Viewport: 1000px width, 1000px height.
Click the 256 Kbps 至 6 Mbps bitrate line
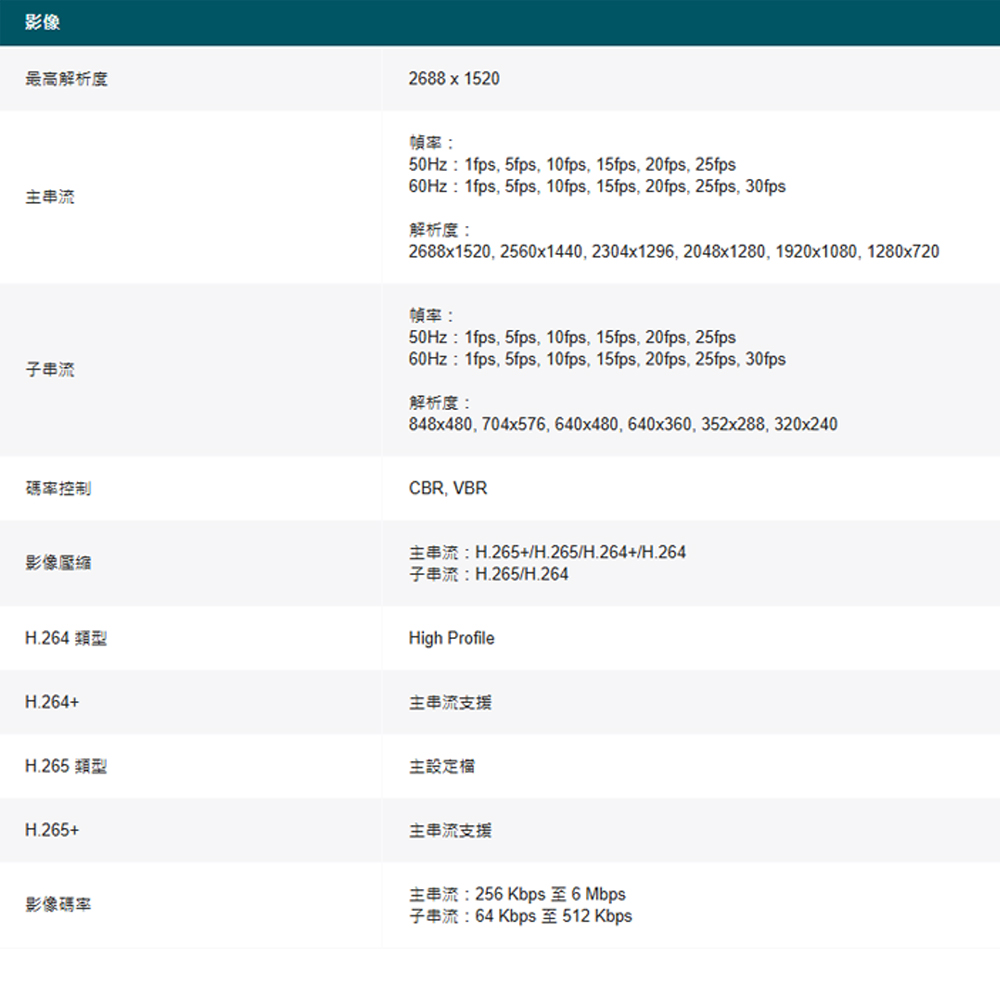(517, 894)
